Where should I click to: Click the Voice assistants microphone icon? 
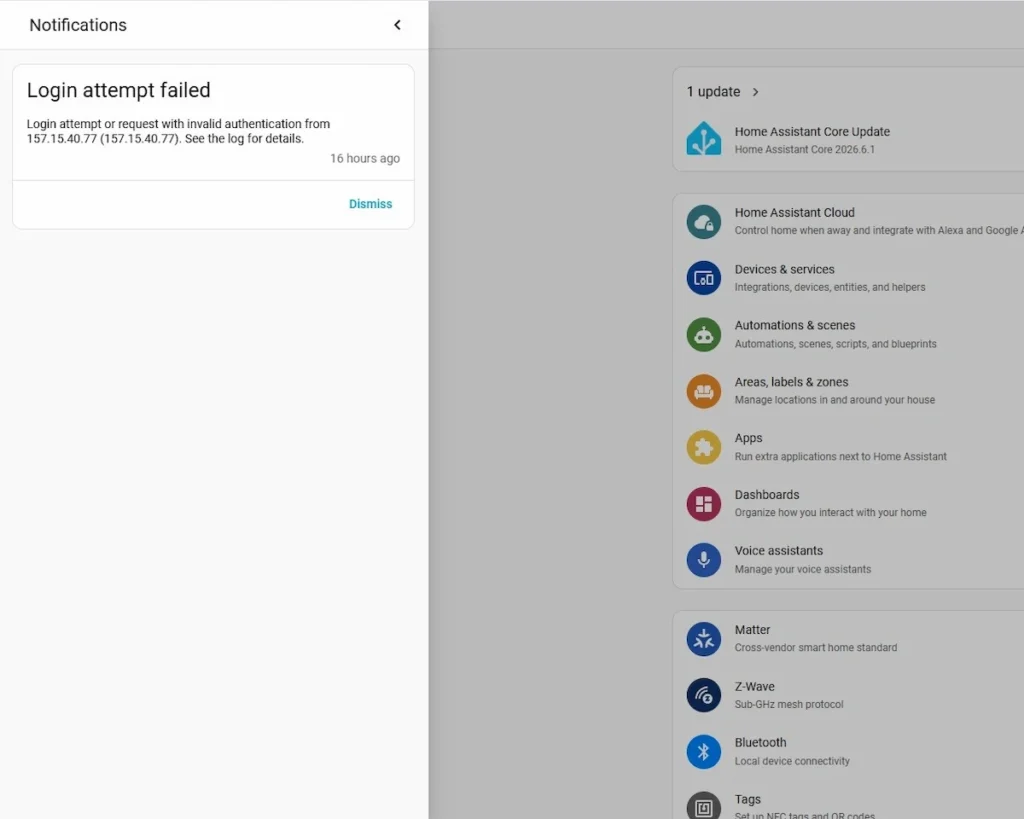coord(703,560)
